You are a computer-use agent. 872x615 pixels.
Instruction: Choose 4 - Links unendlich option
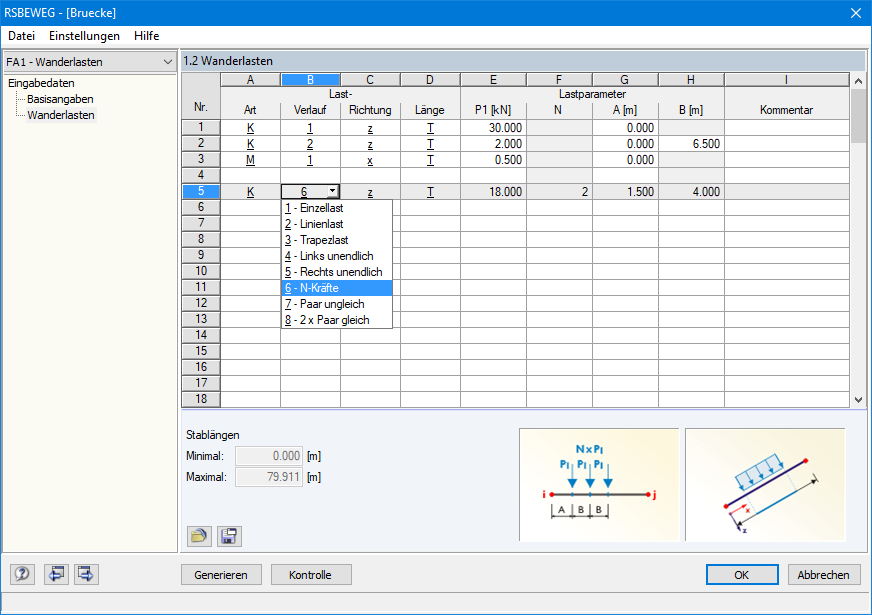pos(337,256)
